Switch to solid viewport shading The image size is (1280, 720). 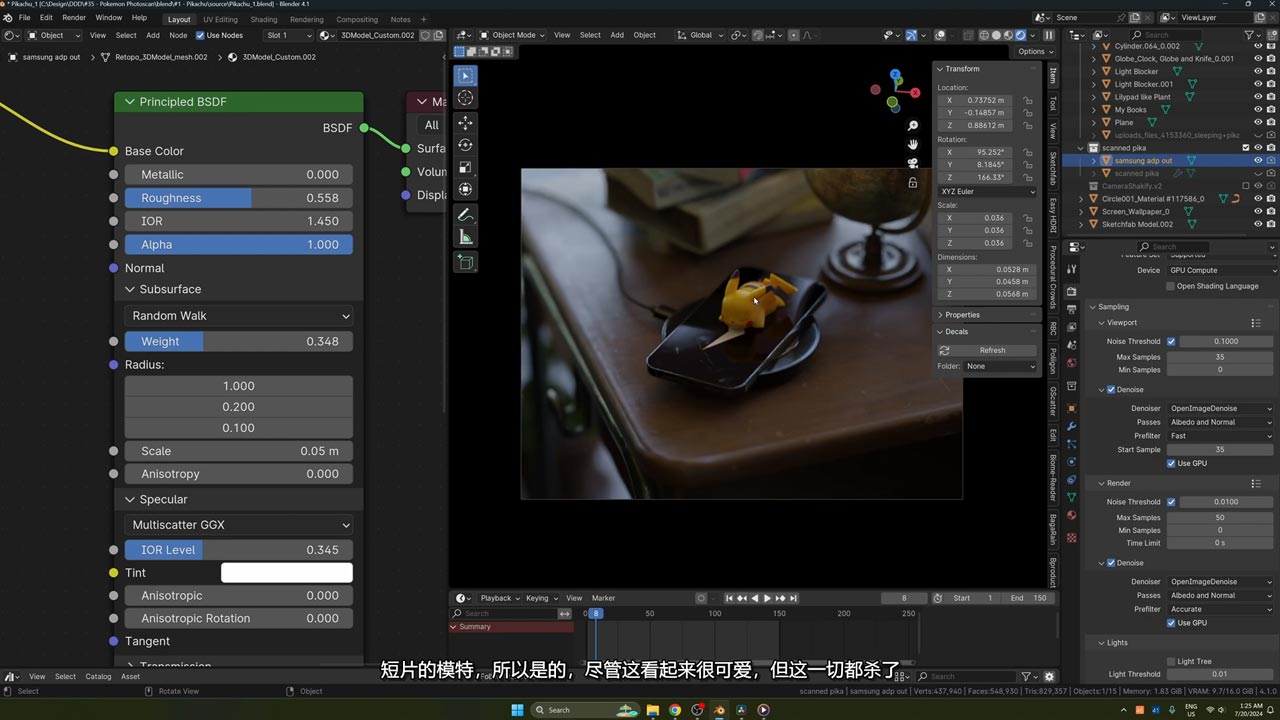pyautogui.click(x=996, y=35)
